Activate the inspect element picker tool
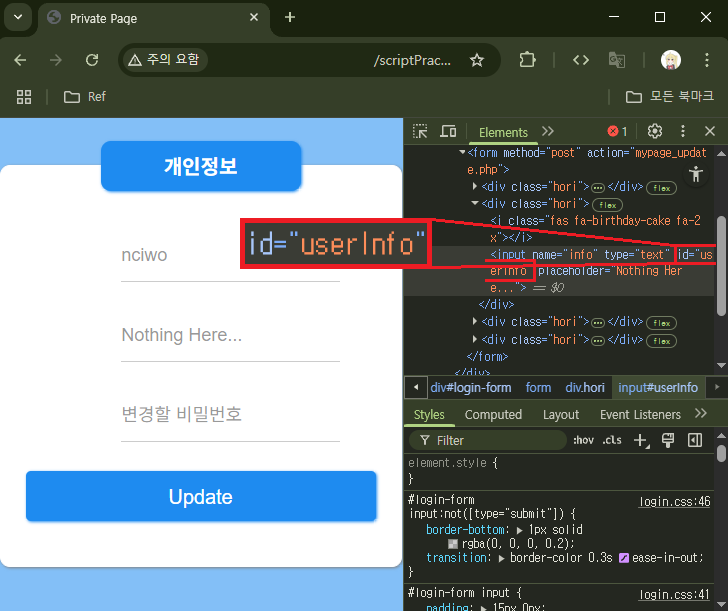 point(420,131)
